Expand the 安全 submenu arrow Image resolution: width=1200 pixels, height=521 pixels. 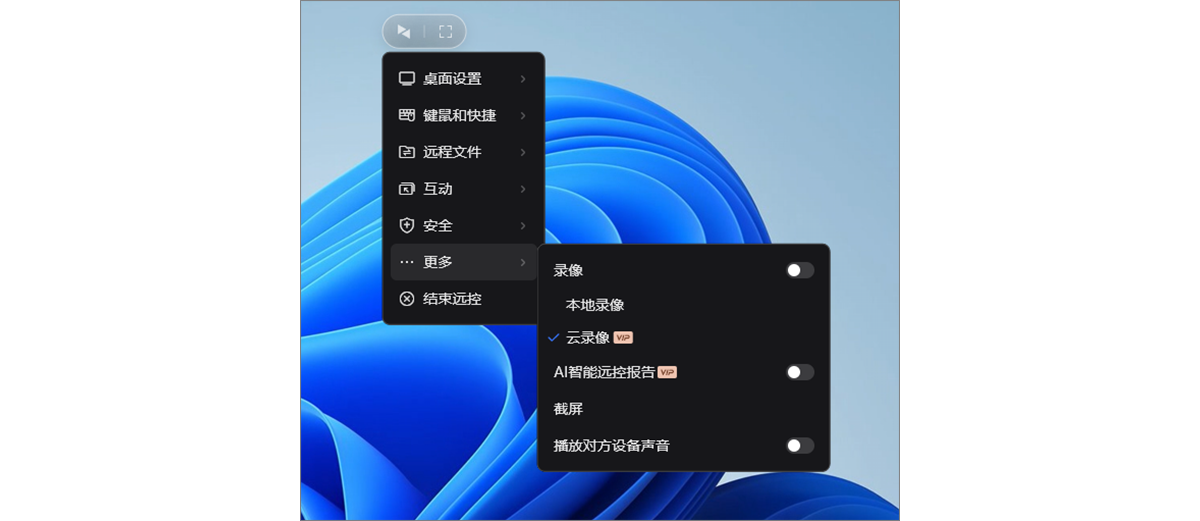pyautogui.click(x=523, y=225)
